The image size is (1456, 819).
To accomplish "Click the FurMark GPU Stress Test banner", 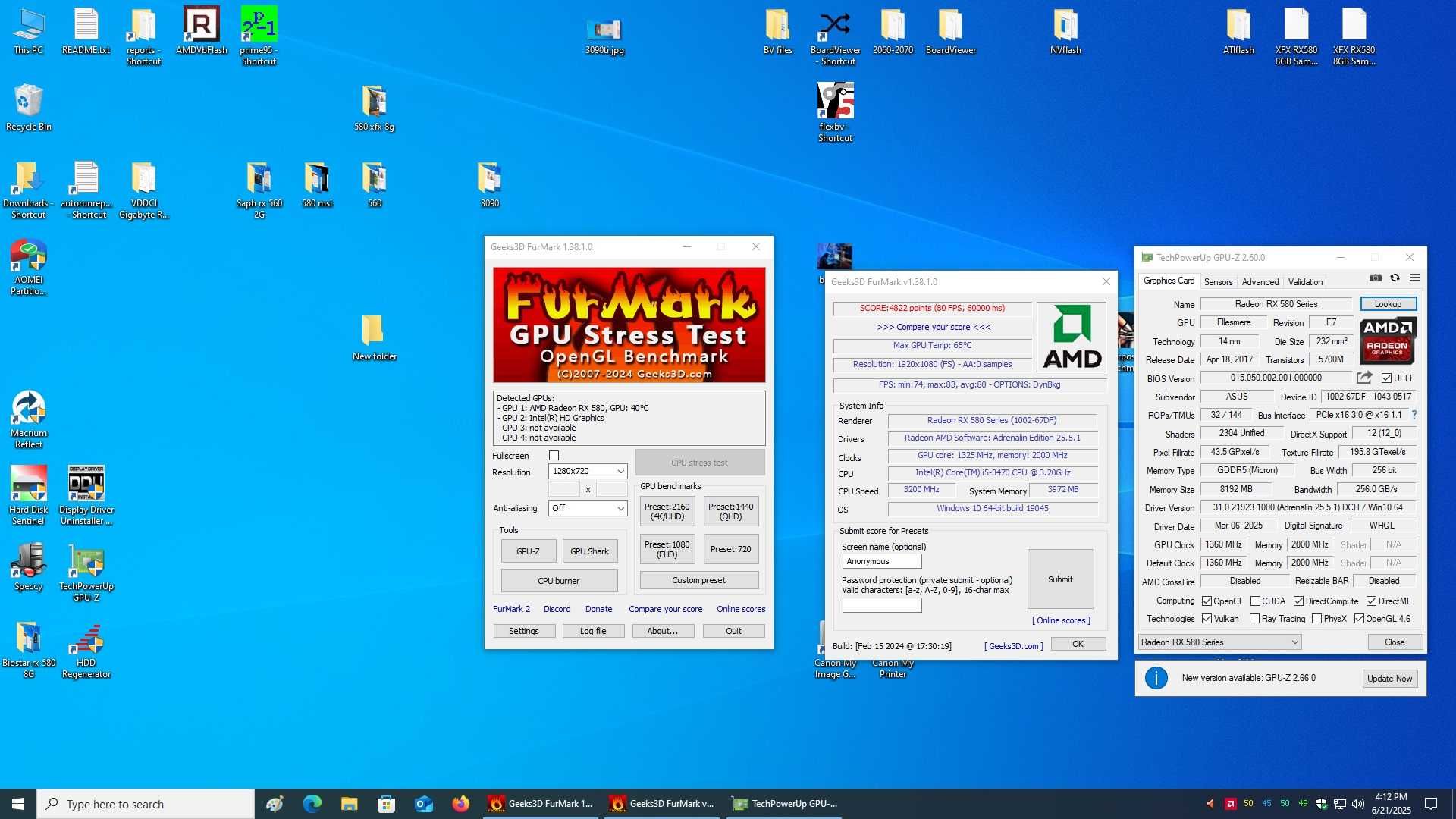I will (629, 325).
